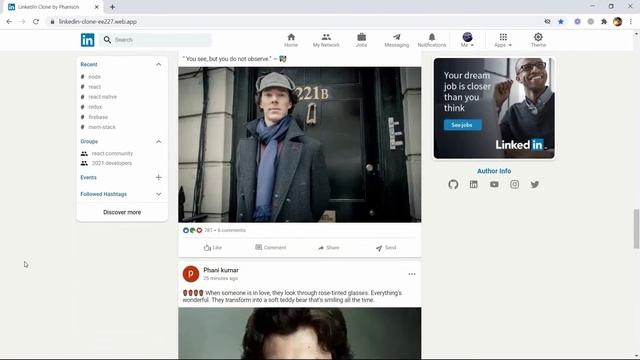Select the LinkedIn Clone browser tab
Viewport: 640px width, 360px height.
[x=53, y=7]
